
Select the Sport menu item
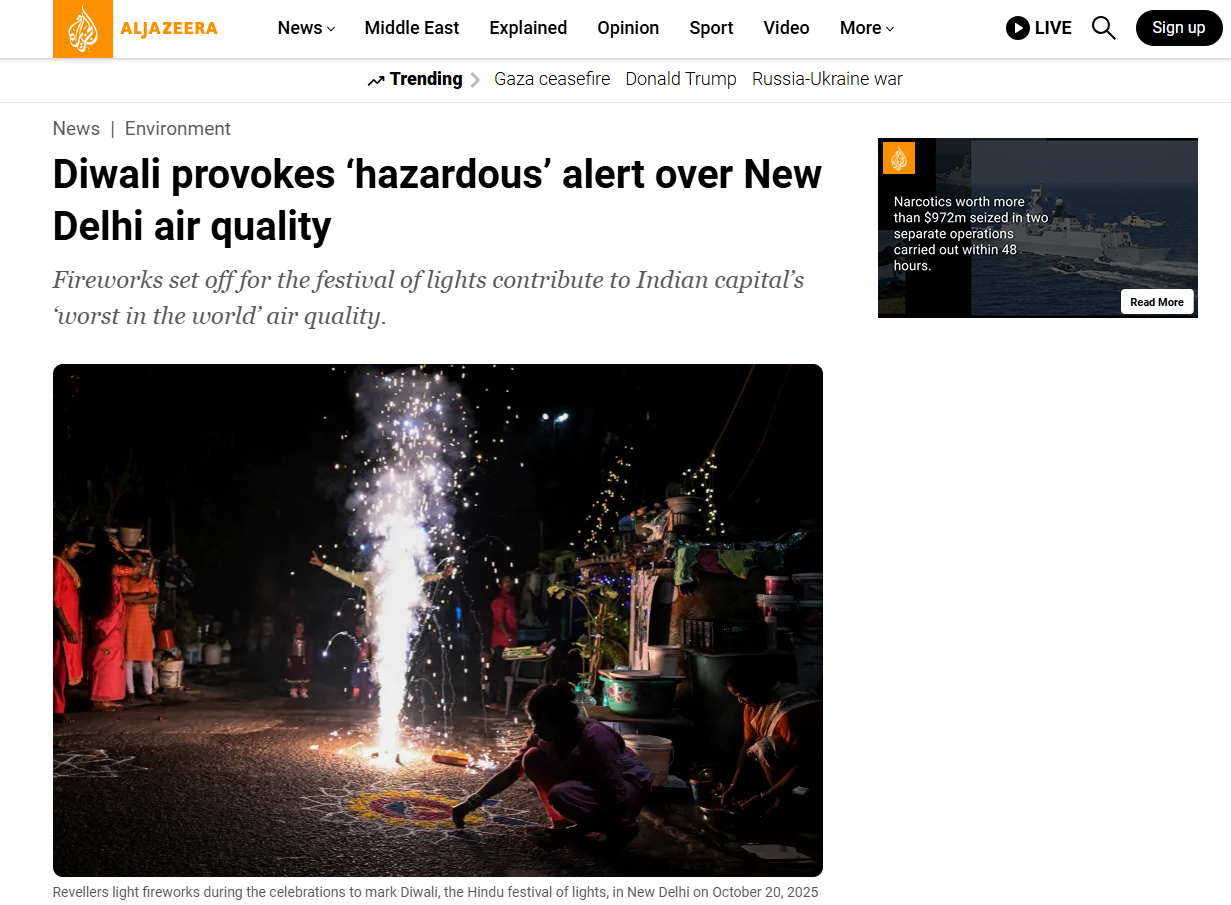(x=711, y=28)
